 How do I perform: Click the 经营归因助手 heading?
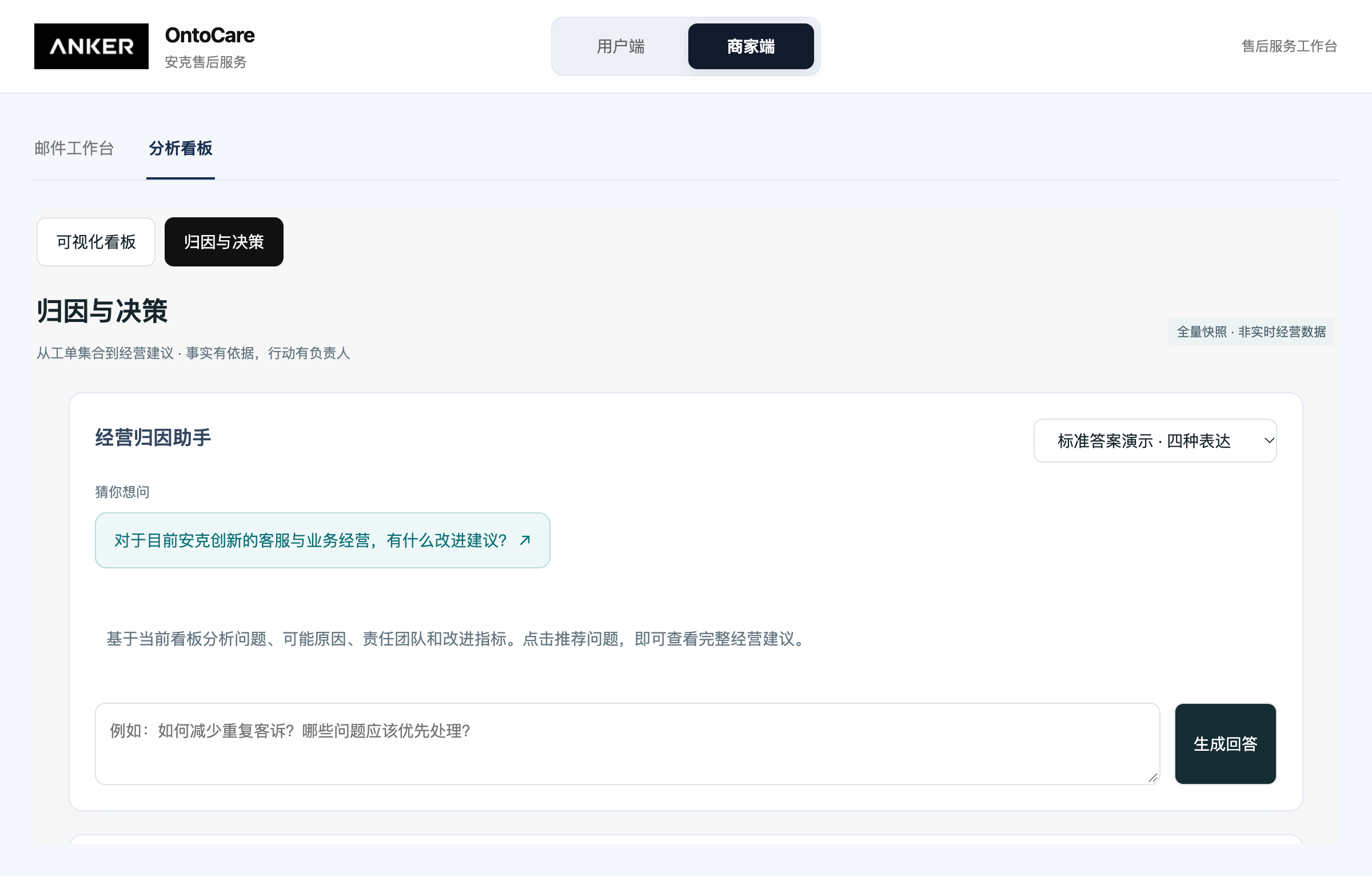click(x=153, y=437)
